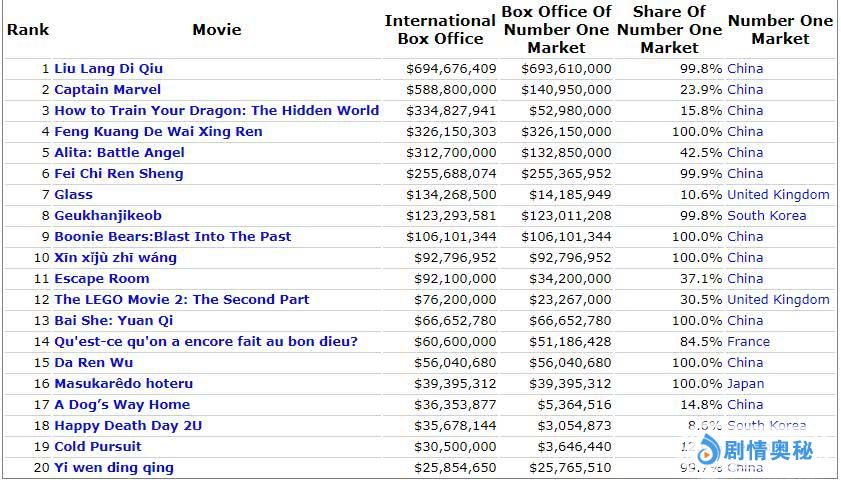Viewport: 841px width, 480px height.
Task: Open the Liu Lang Di Qiu movie link
Action: point(108,69)
